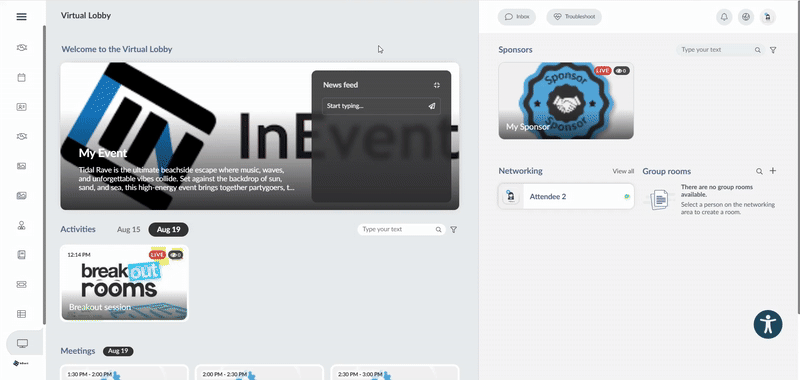Open Sponsors filter icon

(773, 50)
